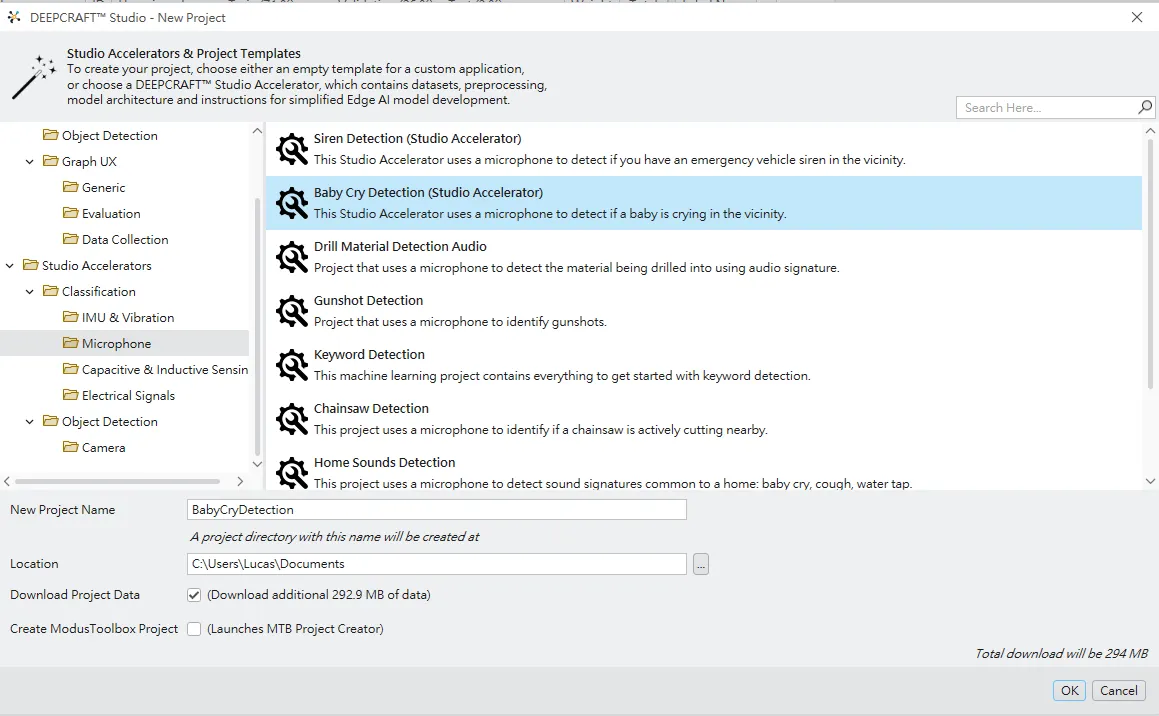
Task: Collapse the Studio Accelerators tree node
Action: click(x=10, y=266)
